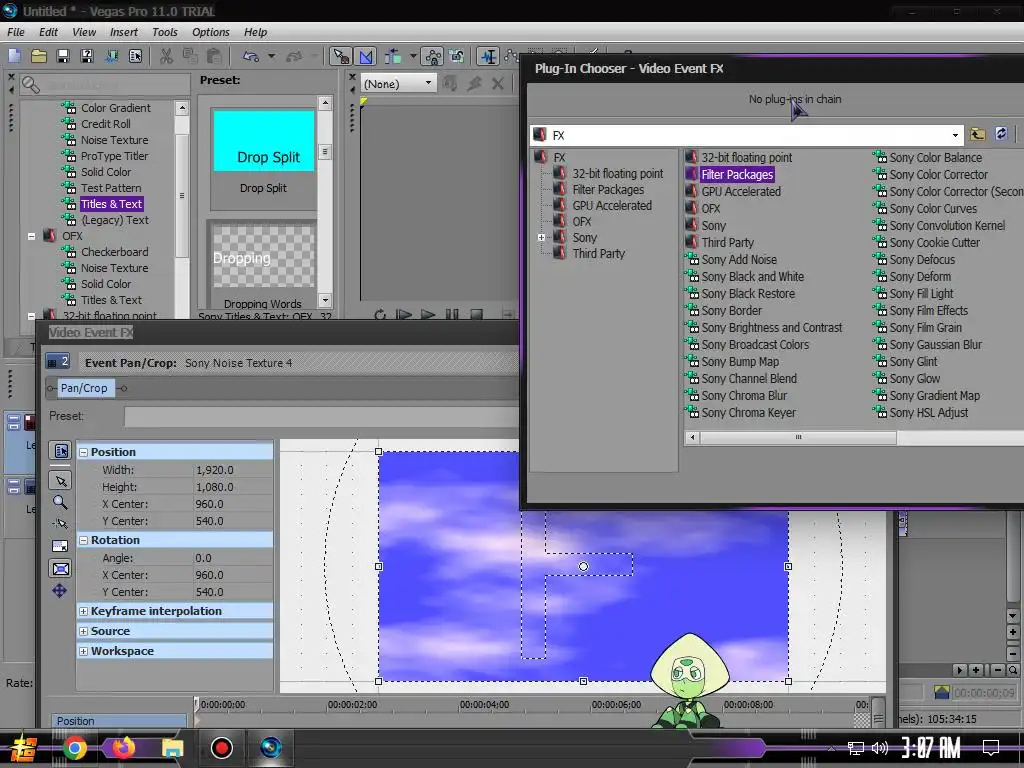Select Zoom Edit Tool magnifier in Pan/Crop

click(60, 502)
